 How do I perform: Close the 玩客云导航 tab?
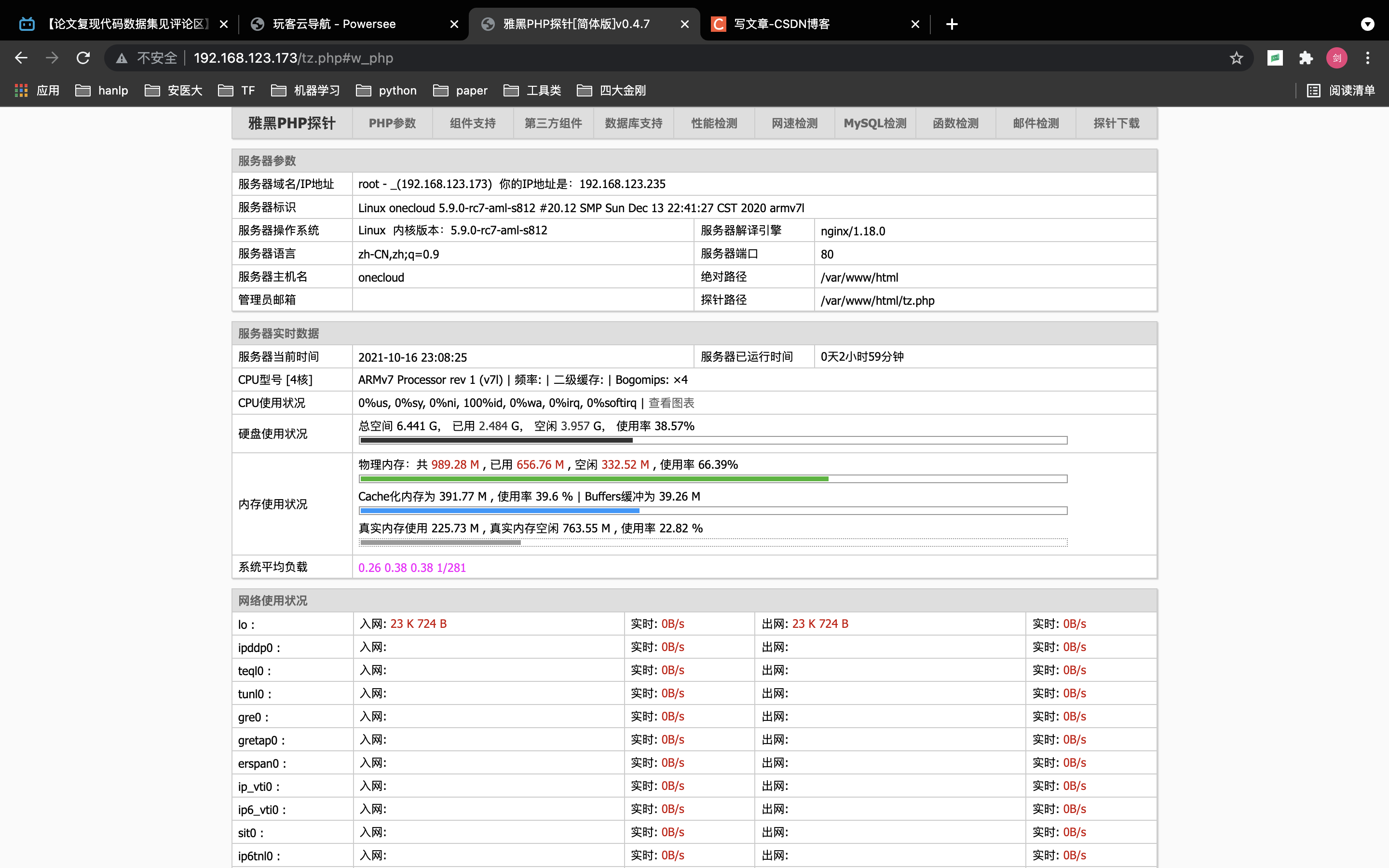coord(454,24)
